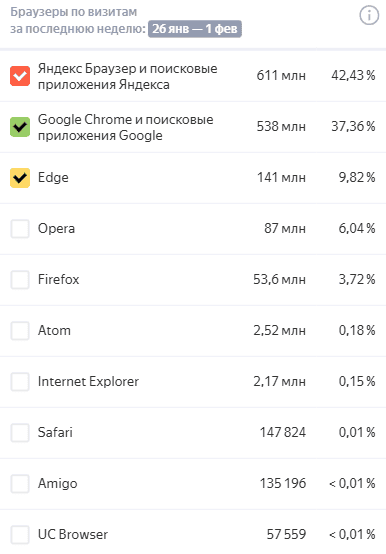Select the Safari checkbox
The image size is (386, 554).
click(x=20, y=432)
